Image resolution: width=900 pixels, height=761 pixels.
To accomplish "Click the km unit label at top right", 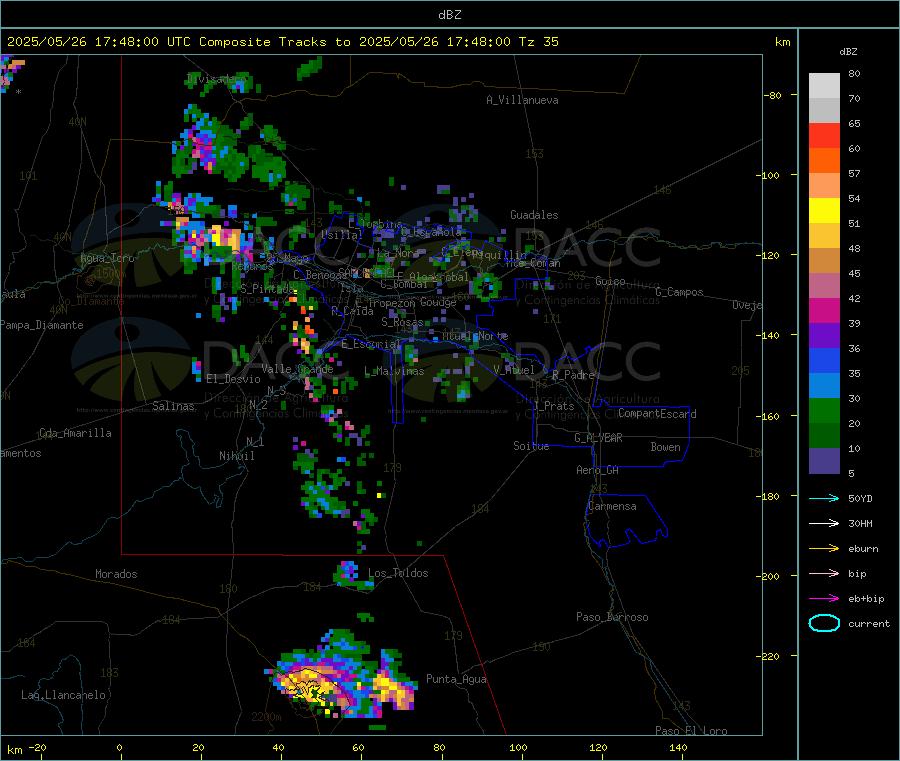I will (782, 42).
